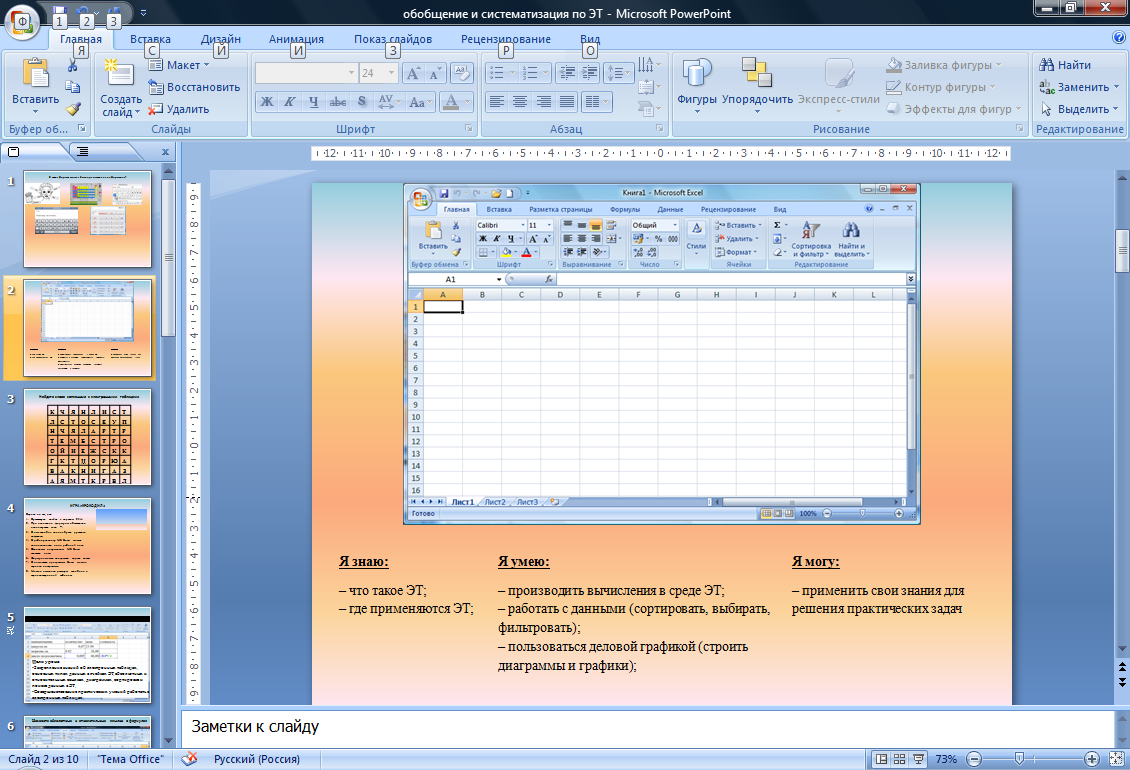Click Удалить in the Слайды group
1130x770 pixels.
click(179, 109)
